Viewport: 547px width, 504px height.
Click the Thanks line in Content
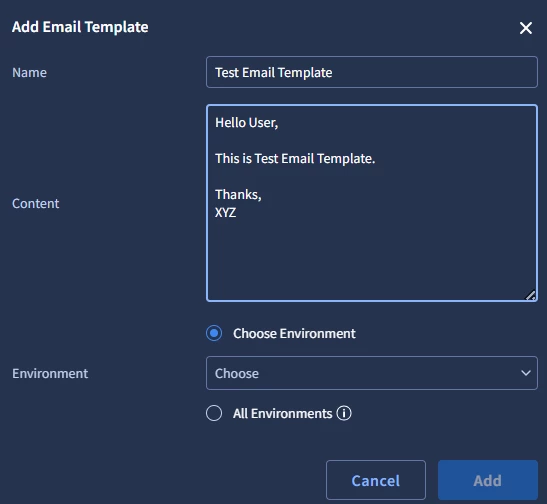238,195
